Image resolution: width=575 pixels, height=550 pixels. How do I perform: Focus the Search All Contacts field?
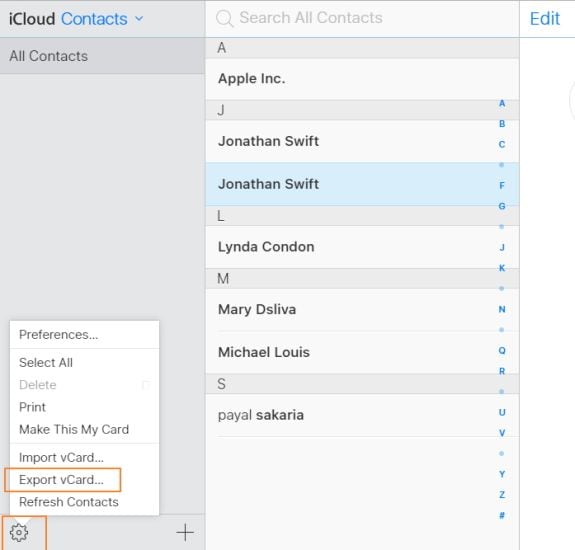[x=362, y=18]
